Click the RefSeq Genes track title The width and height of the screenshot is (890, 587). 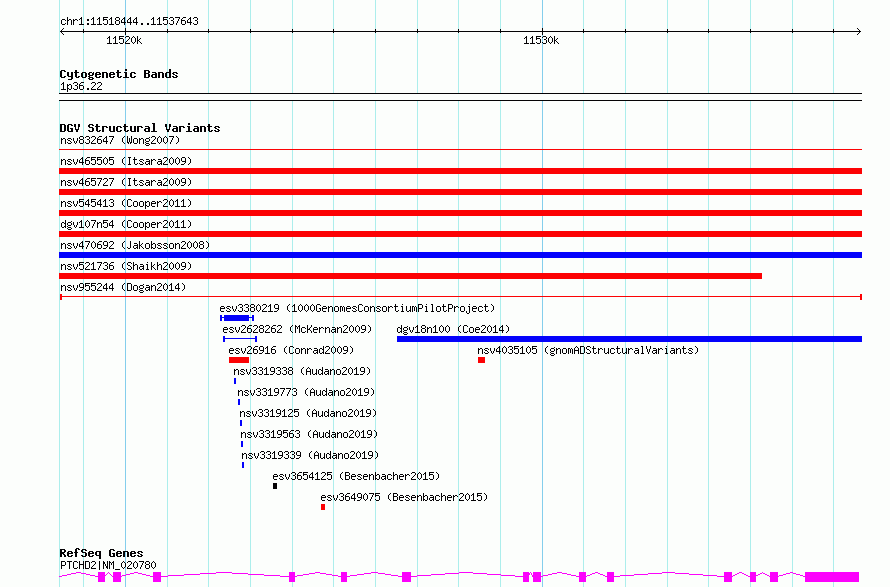[101, 554]
